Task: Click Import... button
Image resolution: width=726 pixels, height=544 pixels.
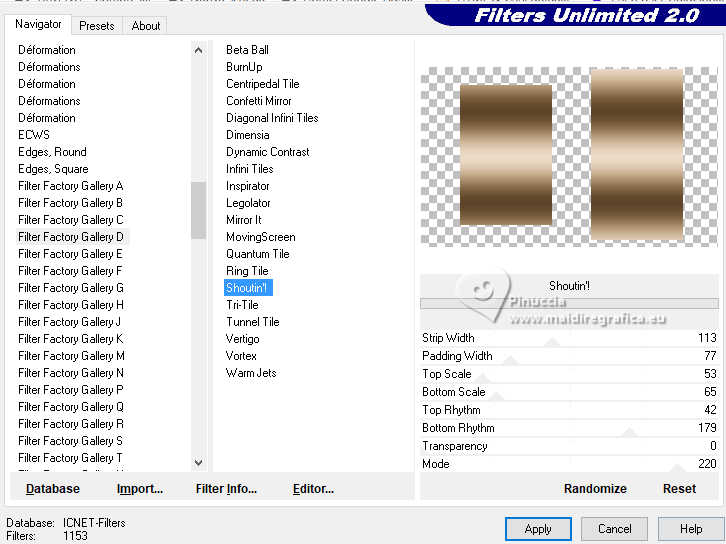Action: (x=139, y=489)
